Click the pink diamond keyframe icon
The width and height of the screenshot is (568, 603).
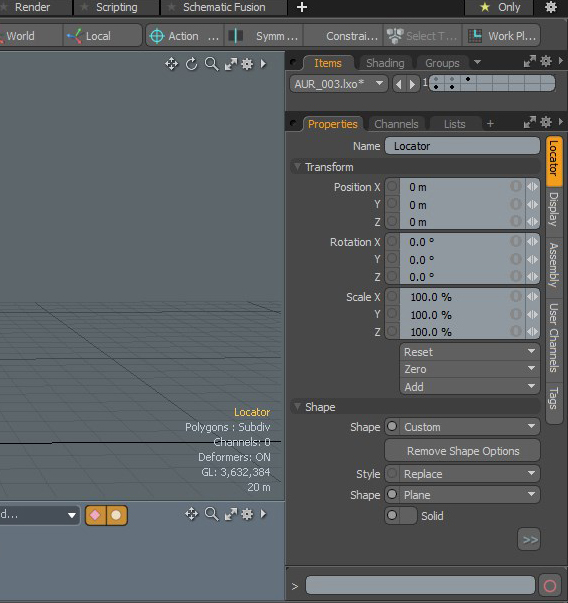(x=95, y=515)
